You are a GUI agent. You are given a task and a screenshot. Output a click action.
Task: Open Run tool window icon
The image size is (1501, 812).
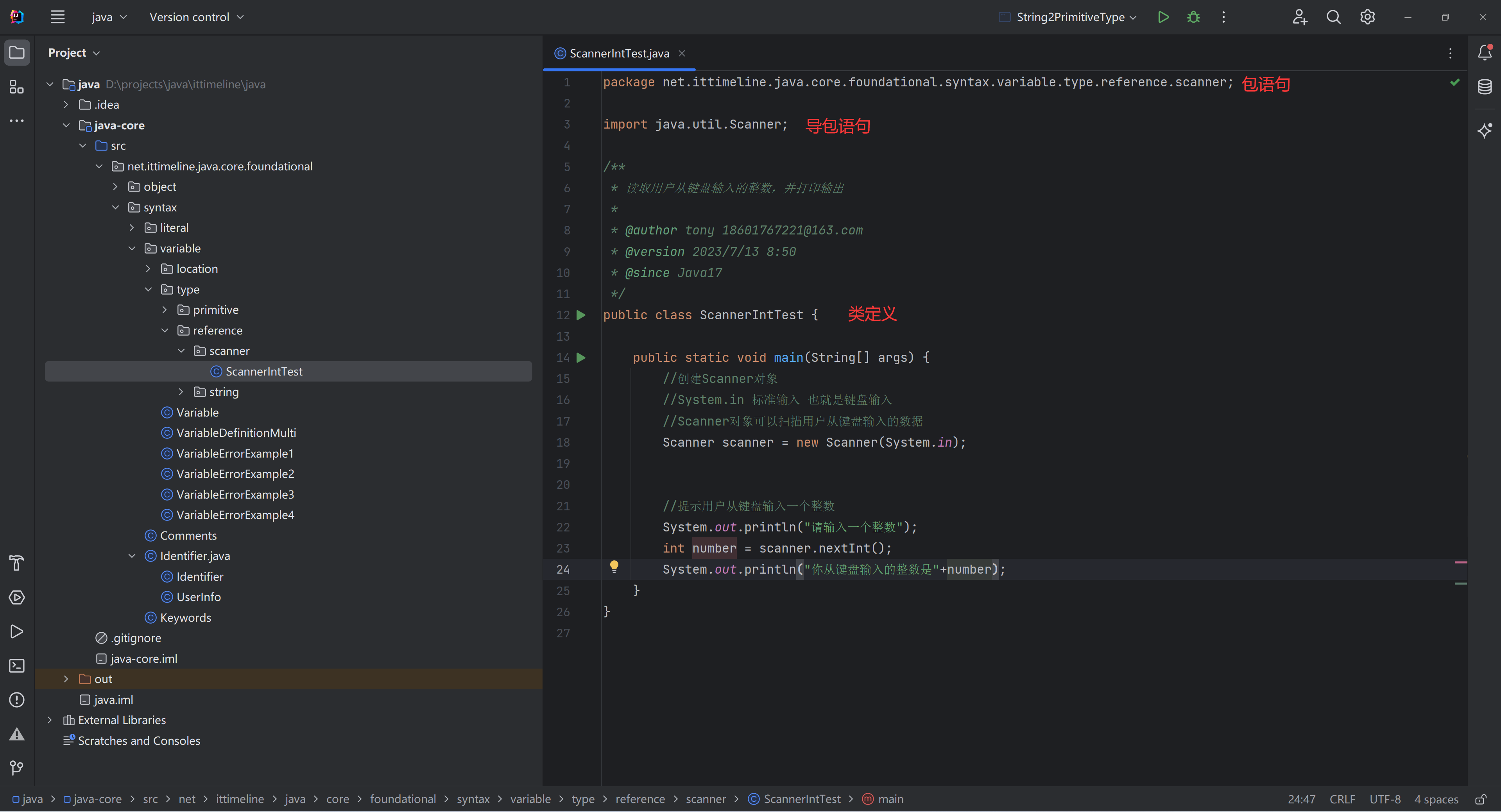point(17,631)
